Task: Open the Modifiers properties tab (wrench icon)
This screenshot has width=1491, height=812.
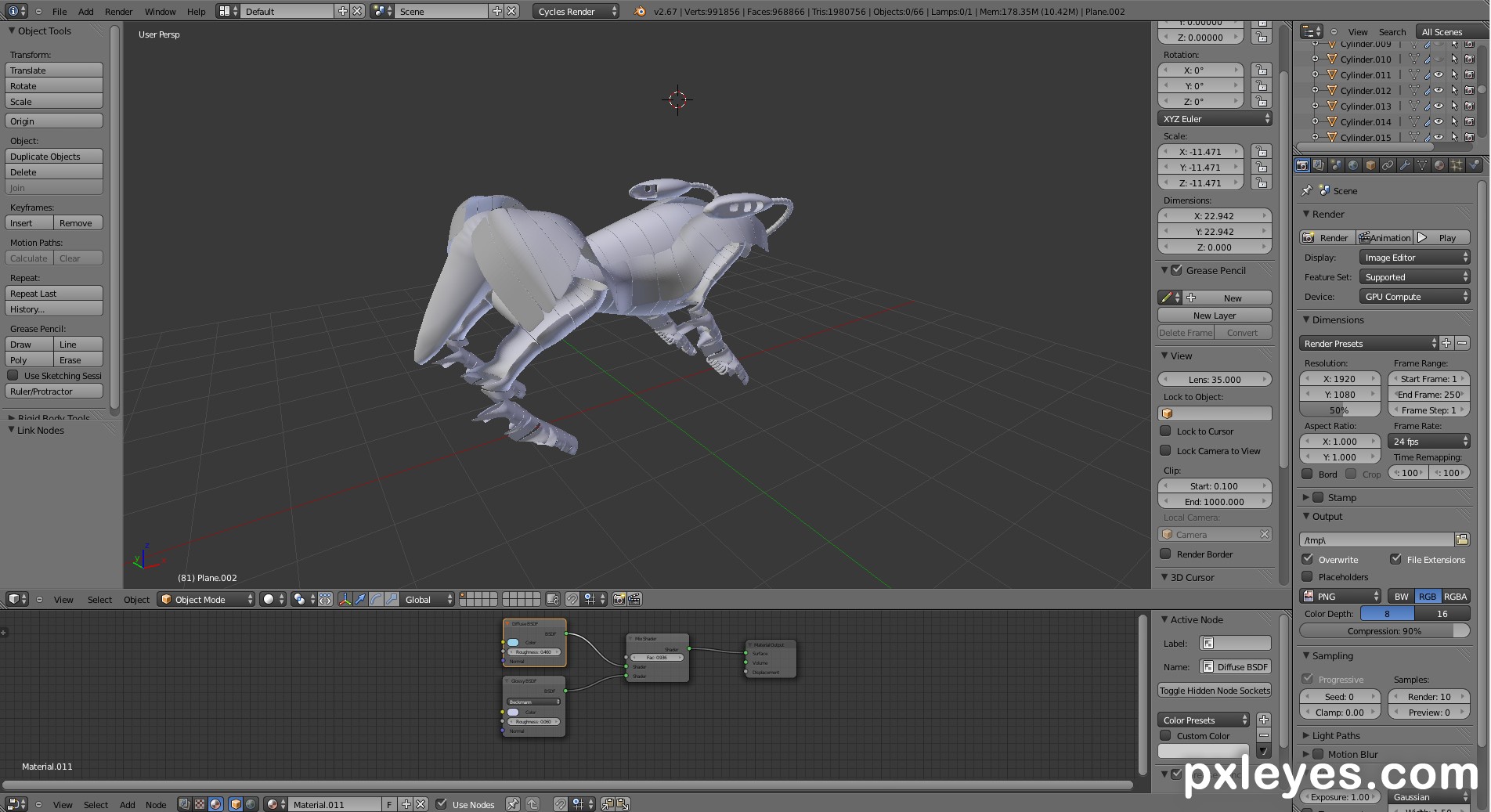Action: point(1405,165)
